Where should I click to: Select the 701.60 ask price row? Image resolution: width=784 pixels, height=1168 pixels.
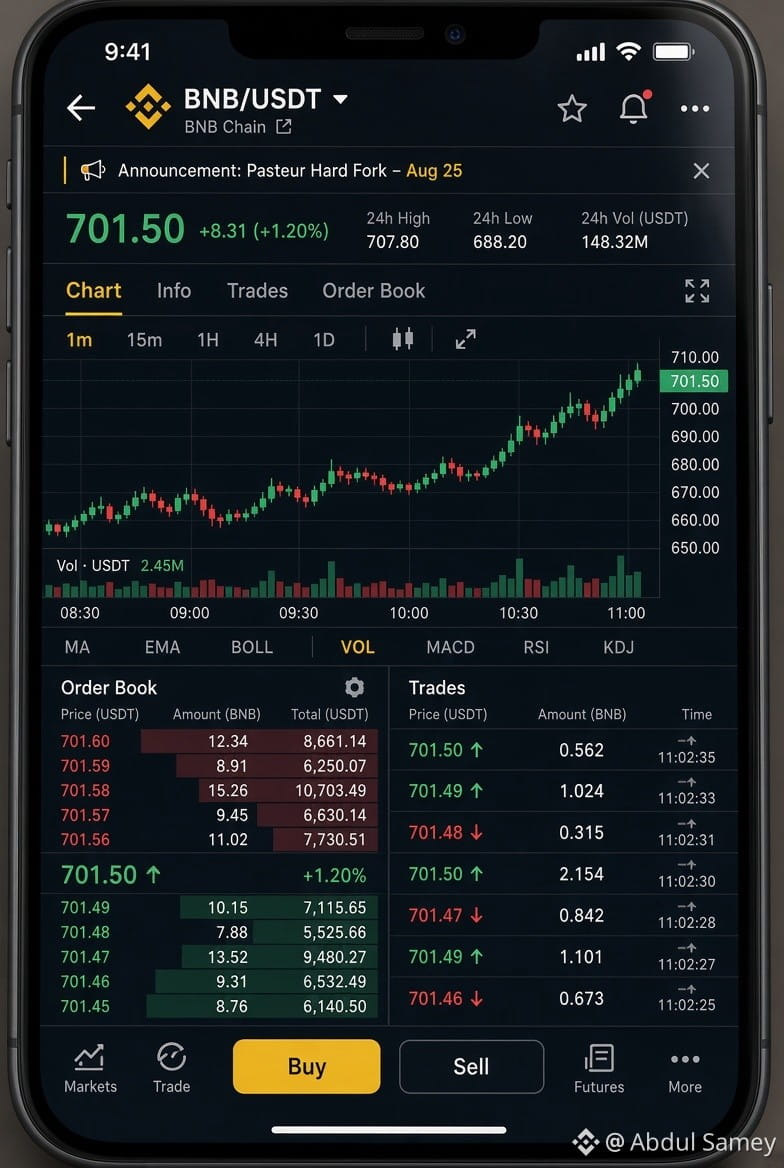219,741
